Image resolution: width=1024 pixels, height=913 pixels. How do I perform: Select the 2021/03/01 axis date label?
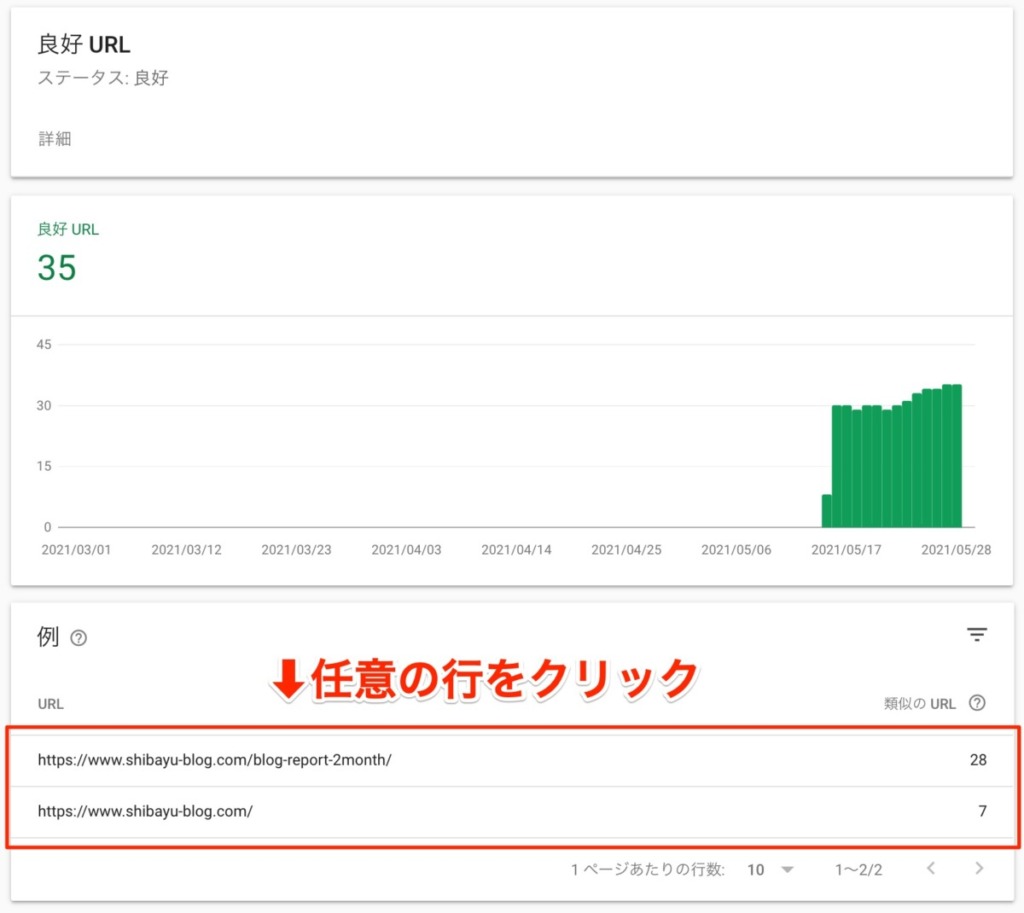point(76,550)
